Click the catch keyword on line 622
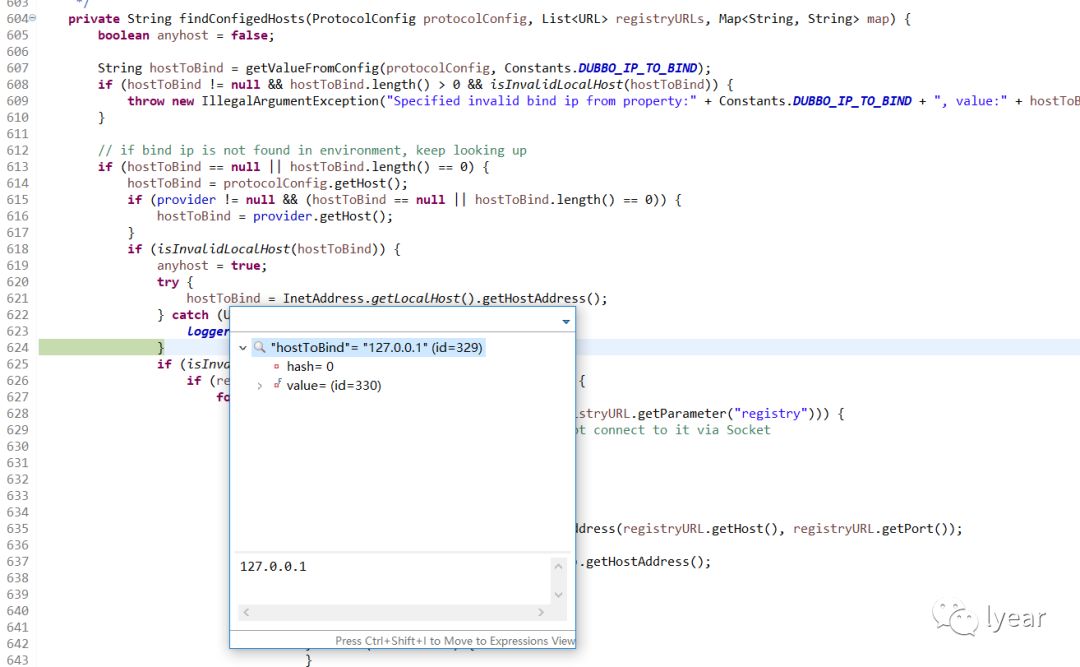 pos(190,315)
